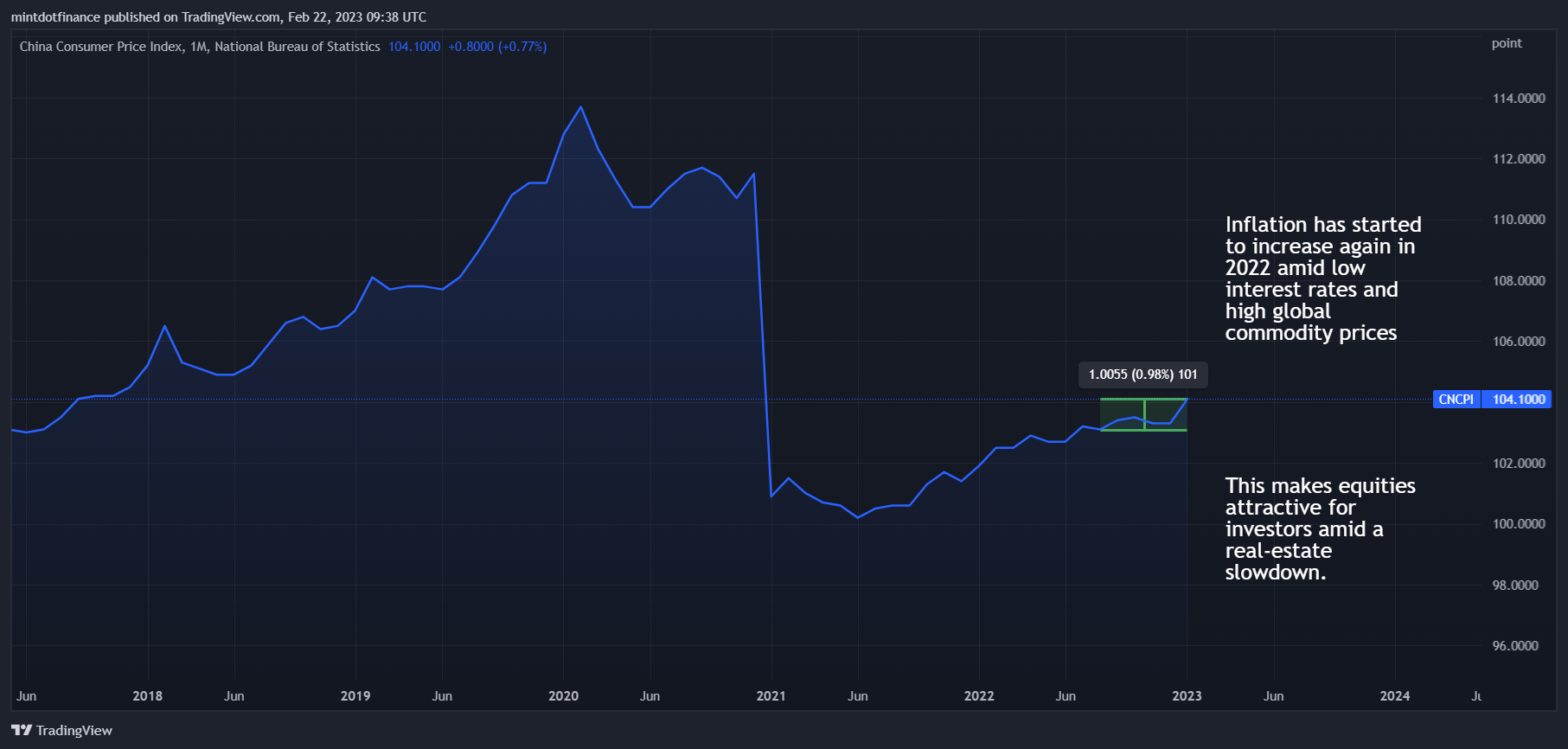Click the 100.0000 price axis label
Viewport: 1568px width, 749px height.
click(x=1519, y=524)
